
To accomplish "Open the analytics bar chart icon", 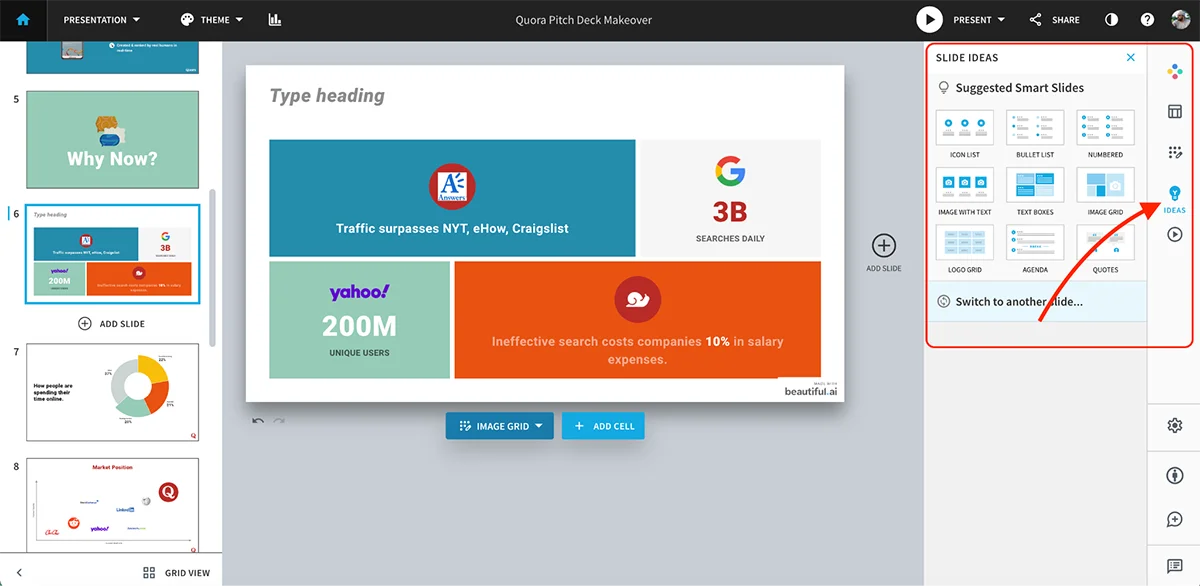I will point(275,20).
